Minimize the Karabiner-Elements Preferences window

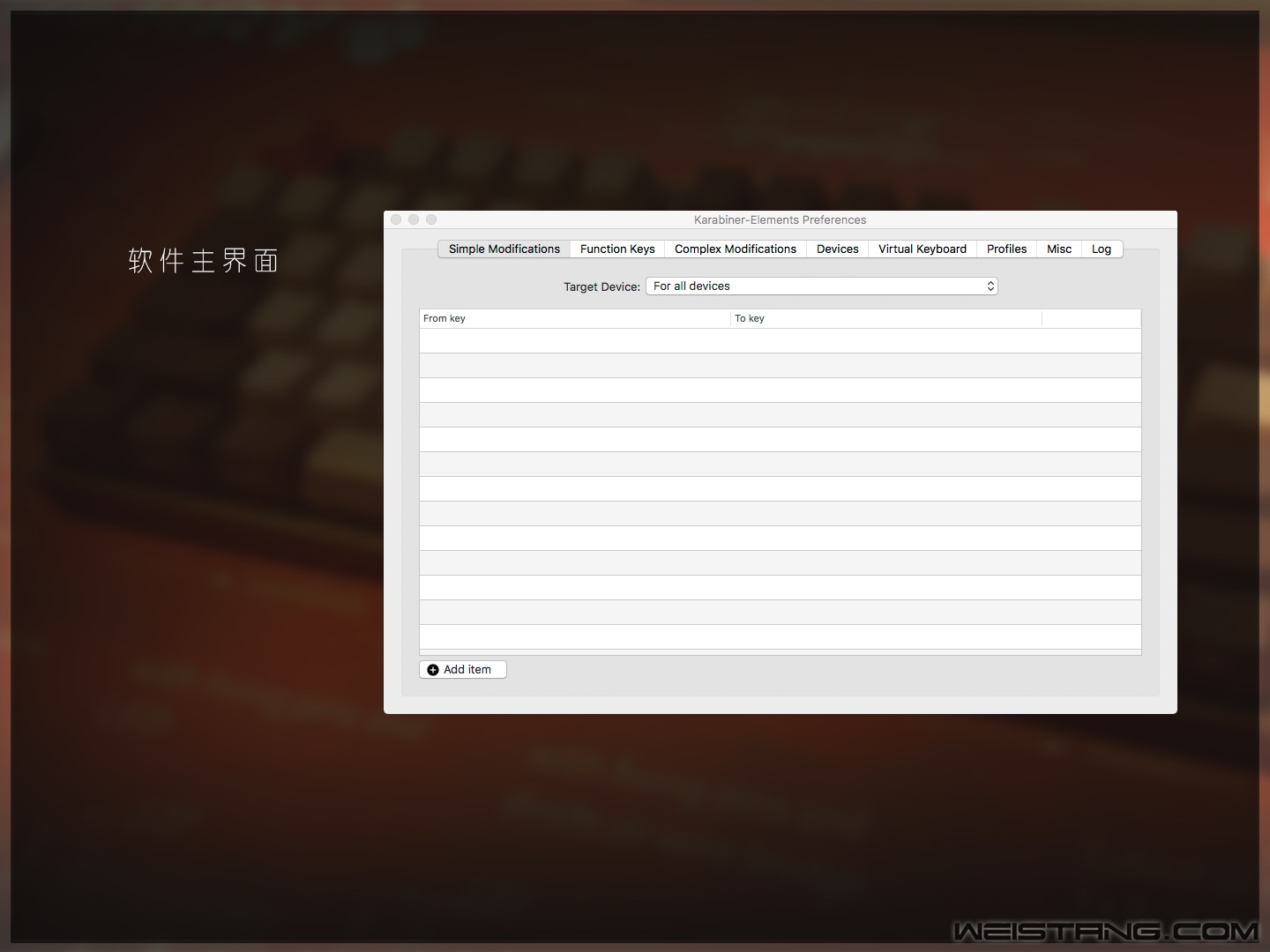click(414, 219)
